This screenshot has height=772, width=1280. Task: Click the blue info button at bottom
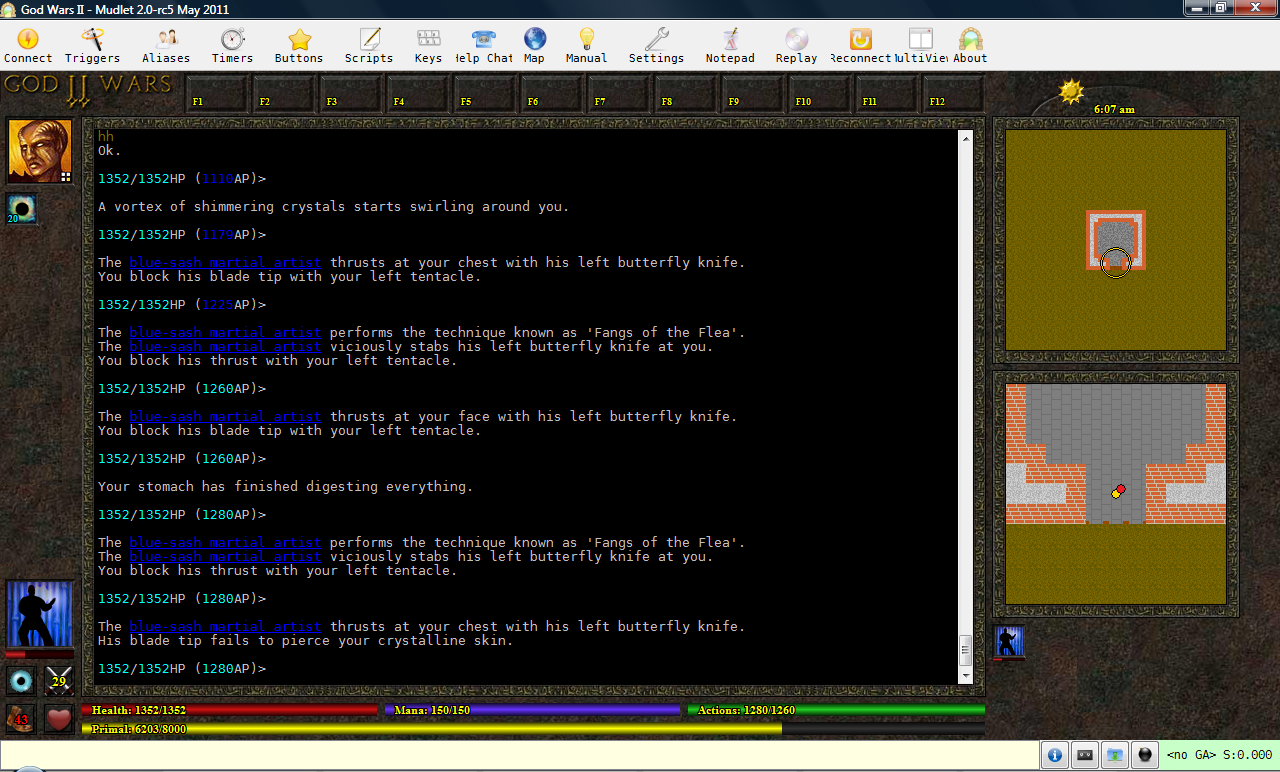click(x=1054, y=755)
